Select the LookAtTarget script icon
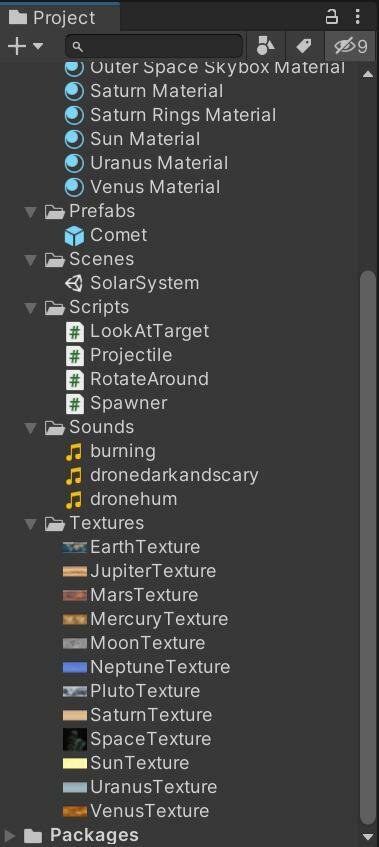Screen dimensions: 379x847 (75, 331)
